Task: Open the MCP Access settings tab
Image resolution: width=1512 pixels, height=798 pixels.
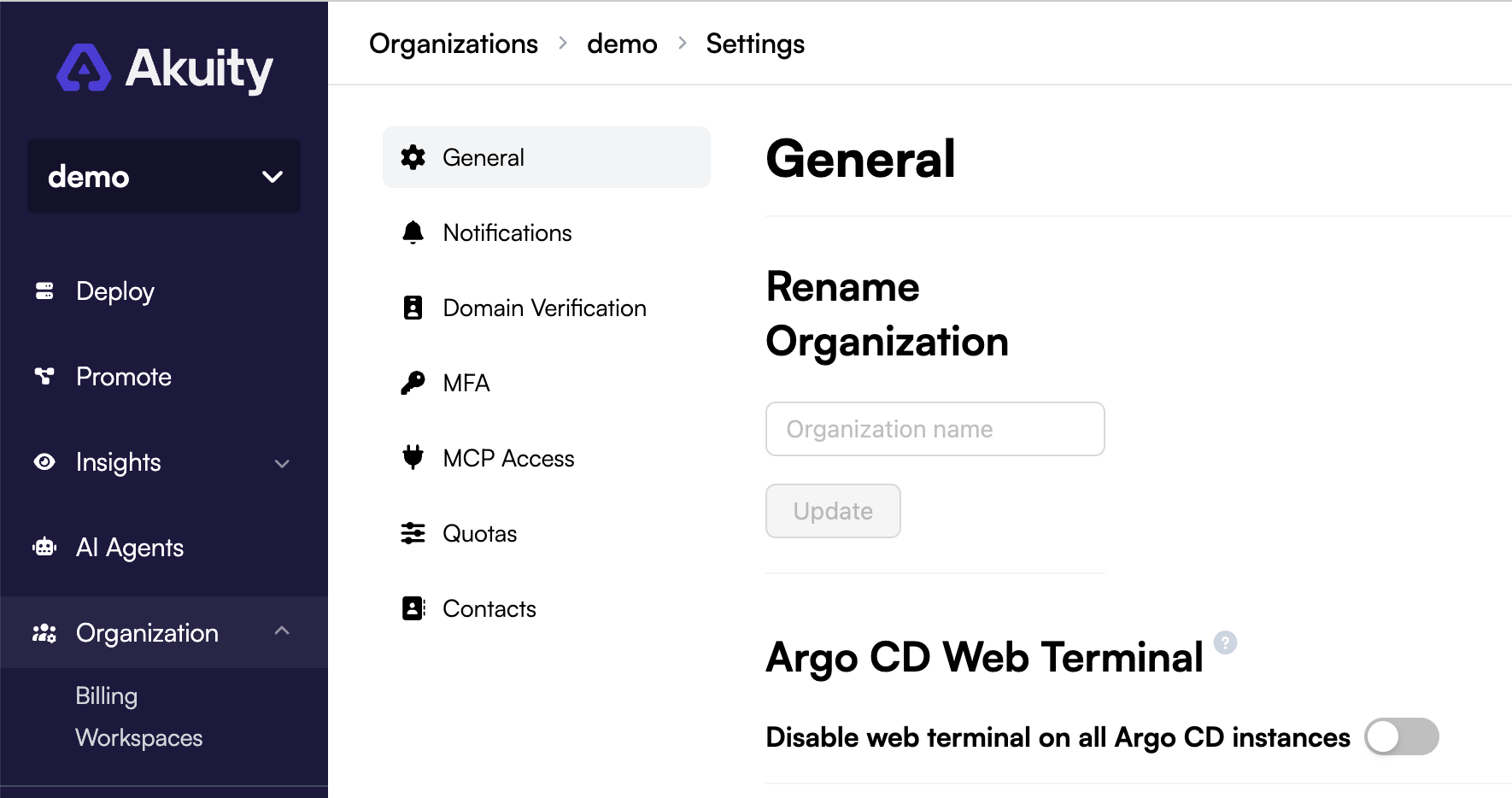Action: point(547,458)
